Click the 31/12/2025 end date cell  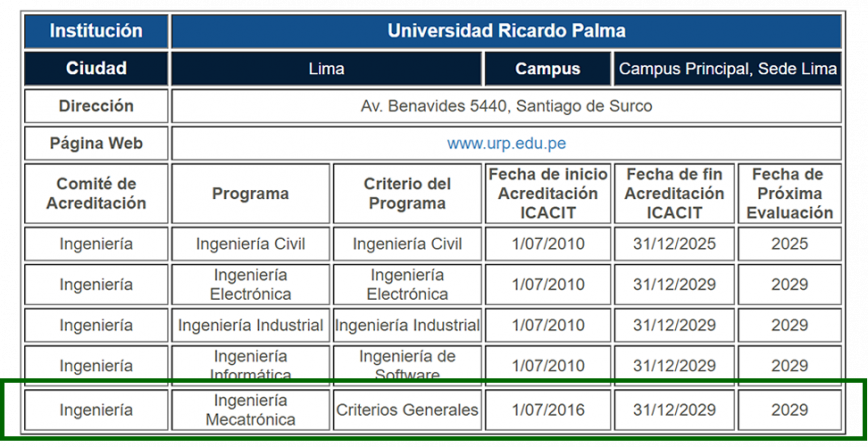(x=674, y=244)
